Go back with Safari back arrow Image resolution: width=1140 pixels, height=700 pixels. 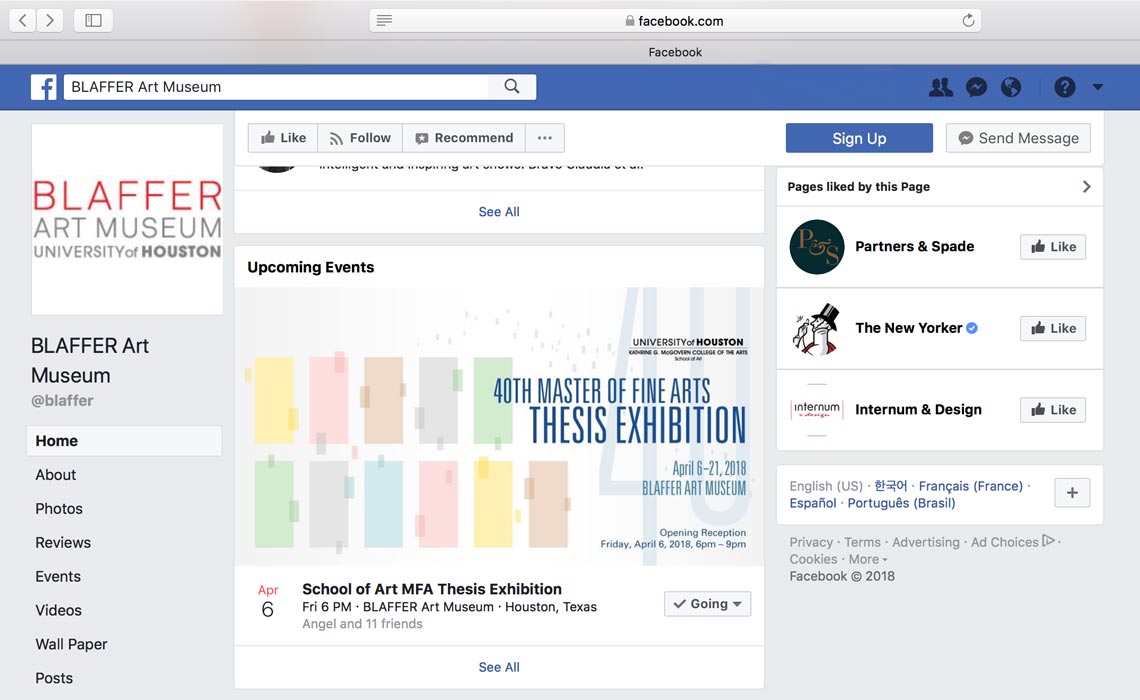click(23, 20)
